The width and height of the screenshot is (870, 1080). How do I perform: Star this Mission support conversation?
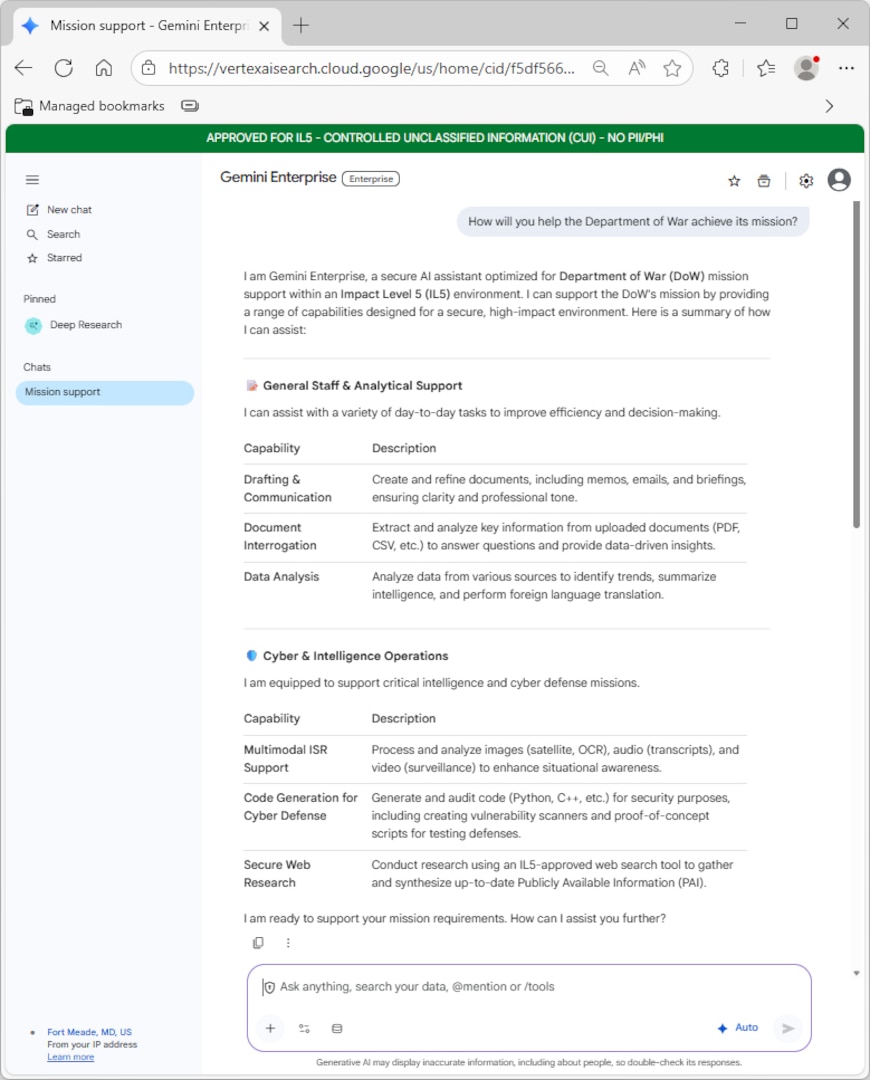[734, 181]
